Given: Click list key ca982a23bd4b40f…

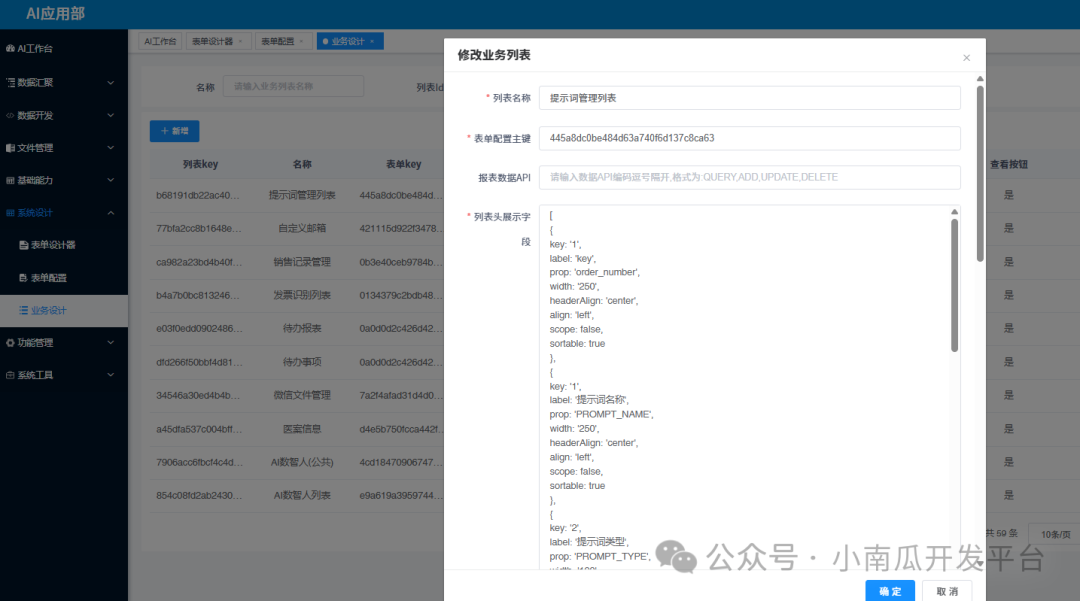Looking at the screenshot, I should point(198,262).
